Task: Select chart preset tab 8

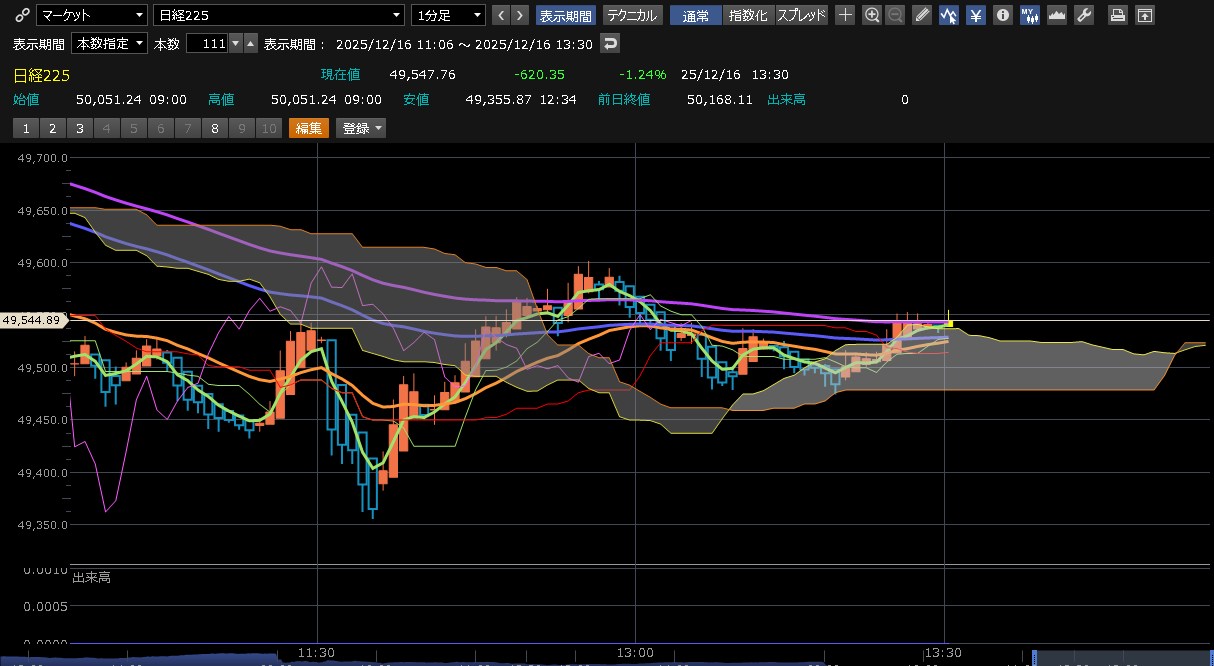Action: (x=215, y=128)
